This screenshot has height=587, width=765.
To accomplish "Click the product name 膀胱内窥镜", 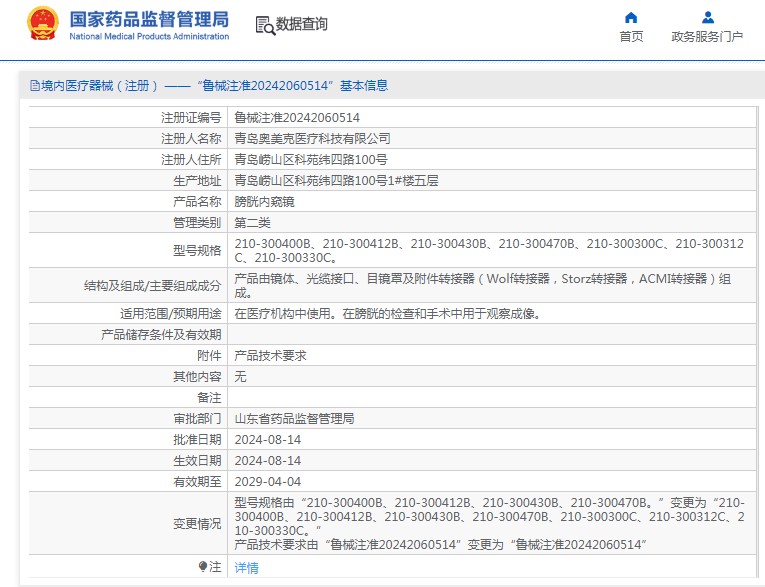I will click(264, 201).
